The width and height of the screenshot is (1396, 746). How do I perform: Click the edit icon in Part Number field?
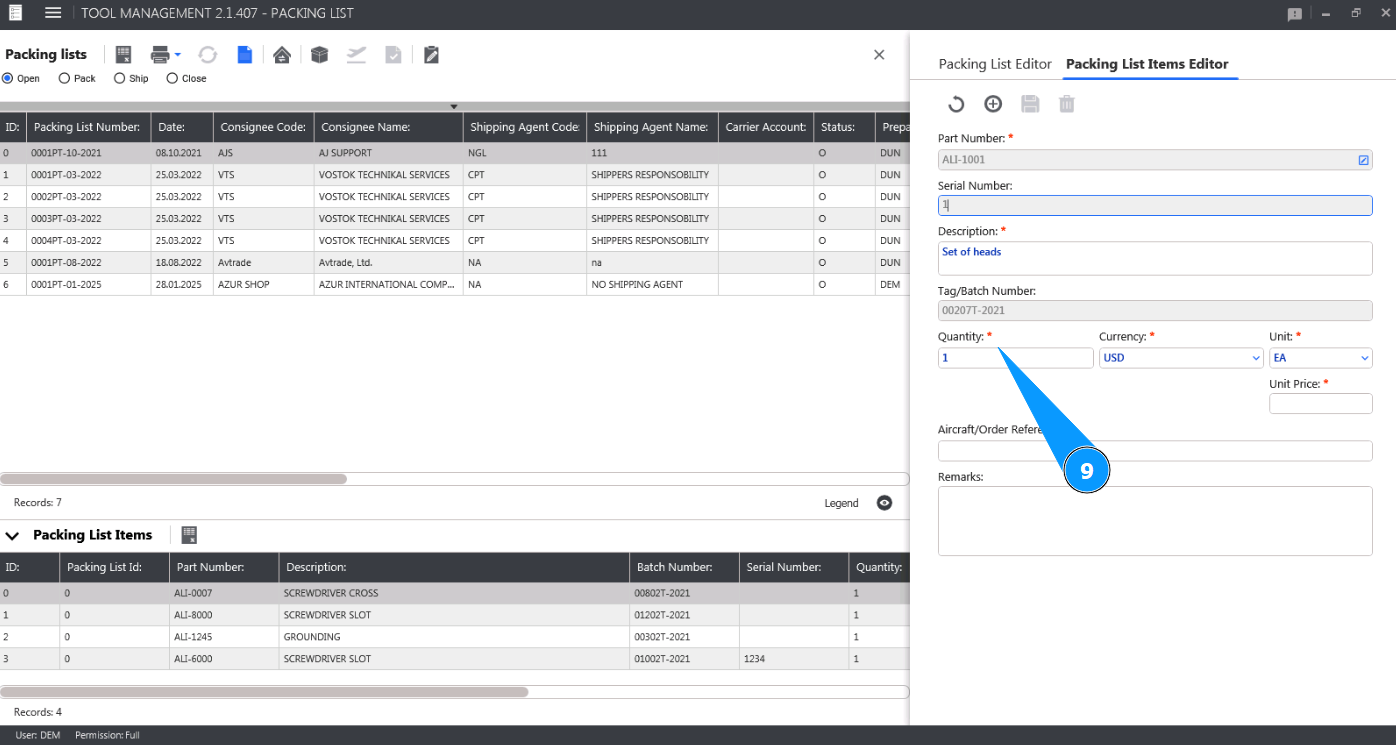point(1363,160)
